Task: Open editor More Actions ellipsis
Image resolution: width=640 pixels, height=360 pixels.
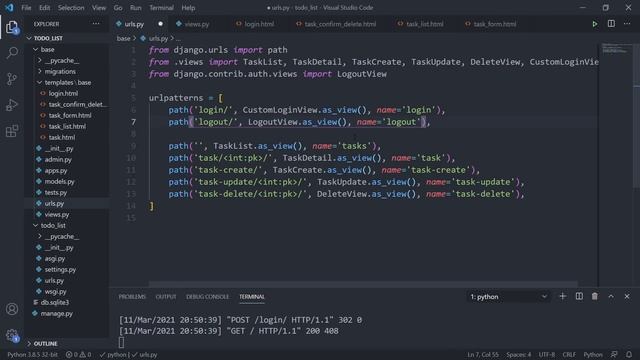Action: tap(627, 24)
